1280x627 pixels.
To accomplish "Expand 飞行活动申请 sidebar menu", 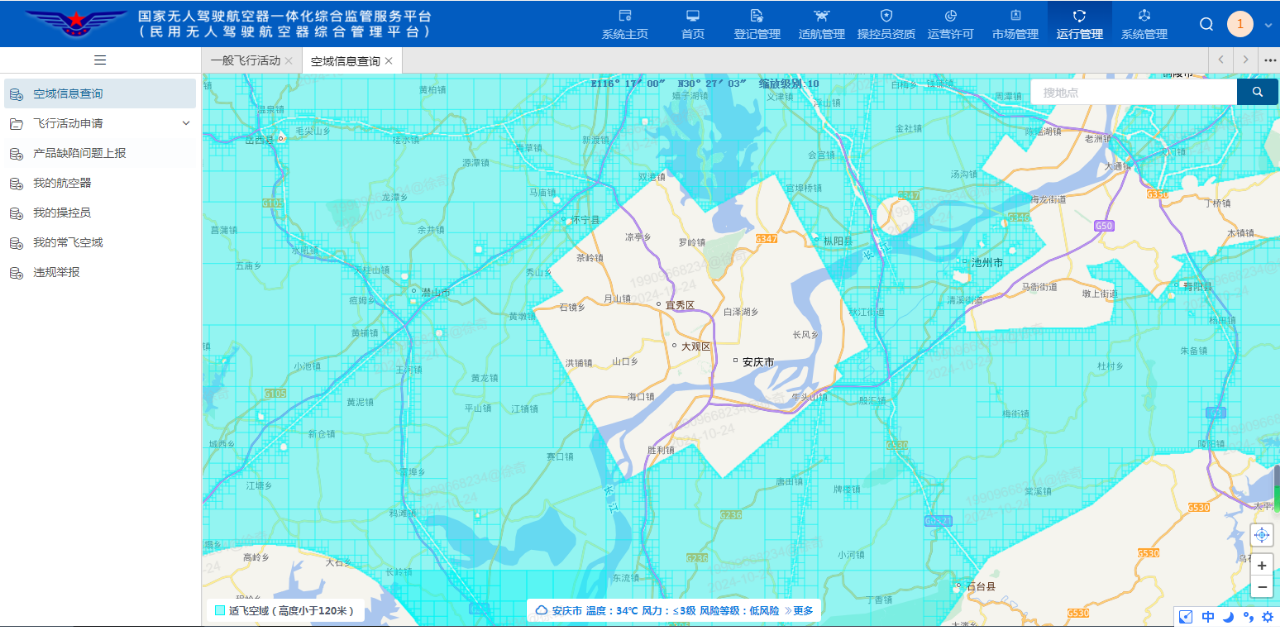I will (185, 123).
